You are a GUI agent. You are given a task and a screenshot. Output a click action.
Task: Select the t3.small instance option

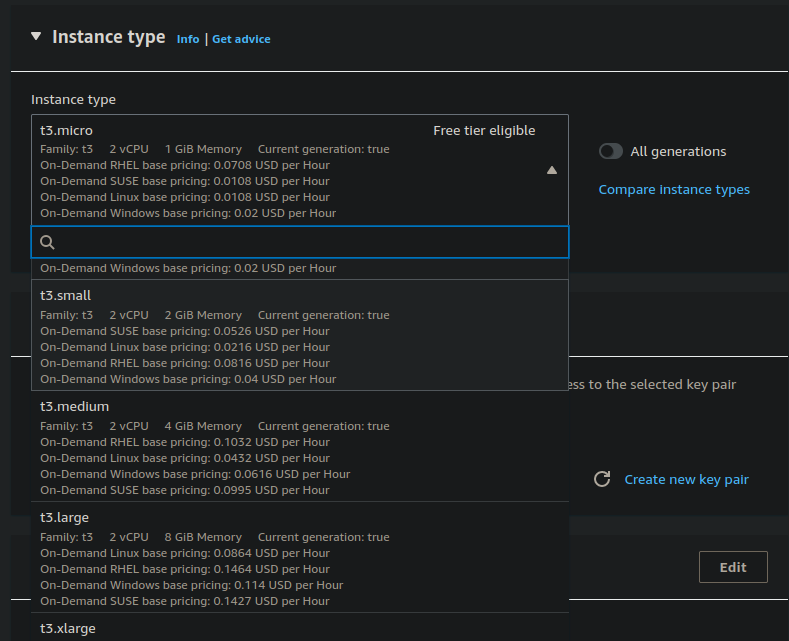pos(300,335)
